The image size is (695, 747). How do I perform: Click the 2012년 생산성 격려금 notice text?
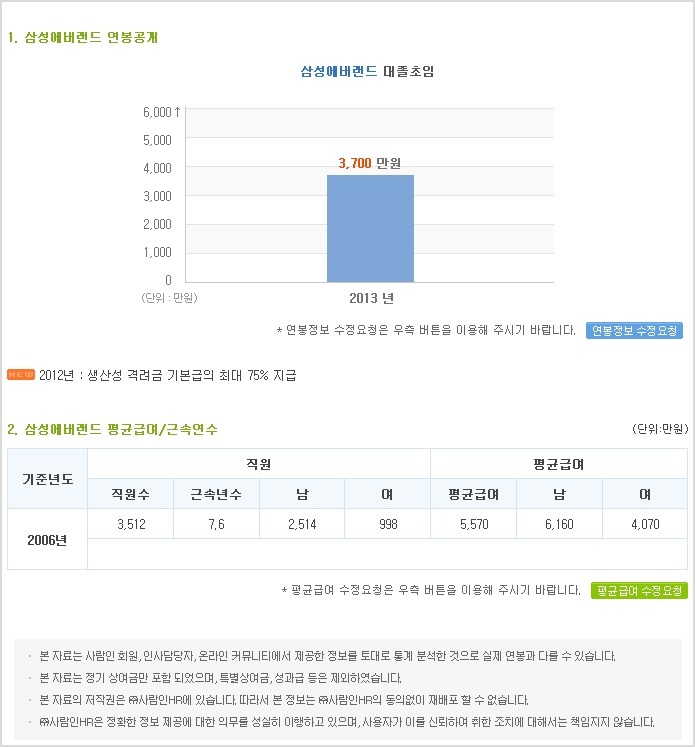pyautogui.click(x=168, y=376)
